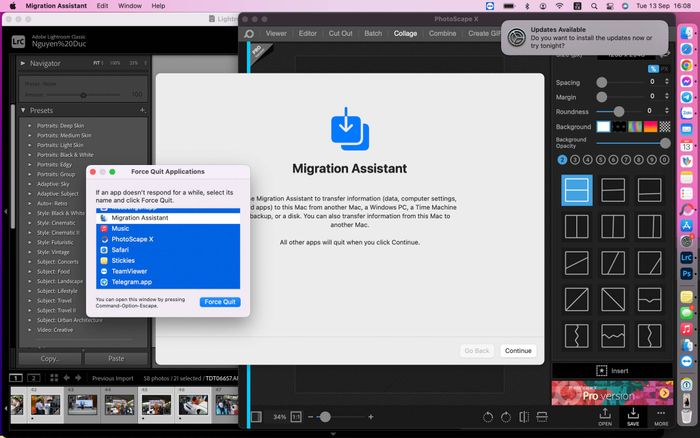Viewport: 700px width, 438px height.
Task: Expand Video: Creative preset group
Action: pyautogui.click(x=30, y=330)
